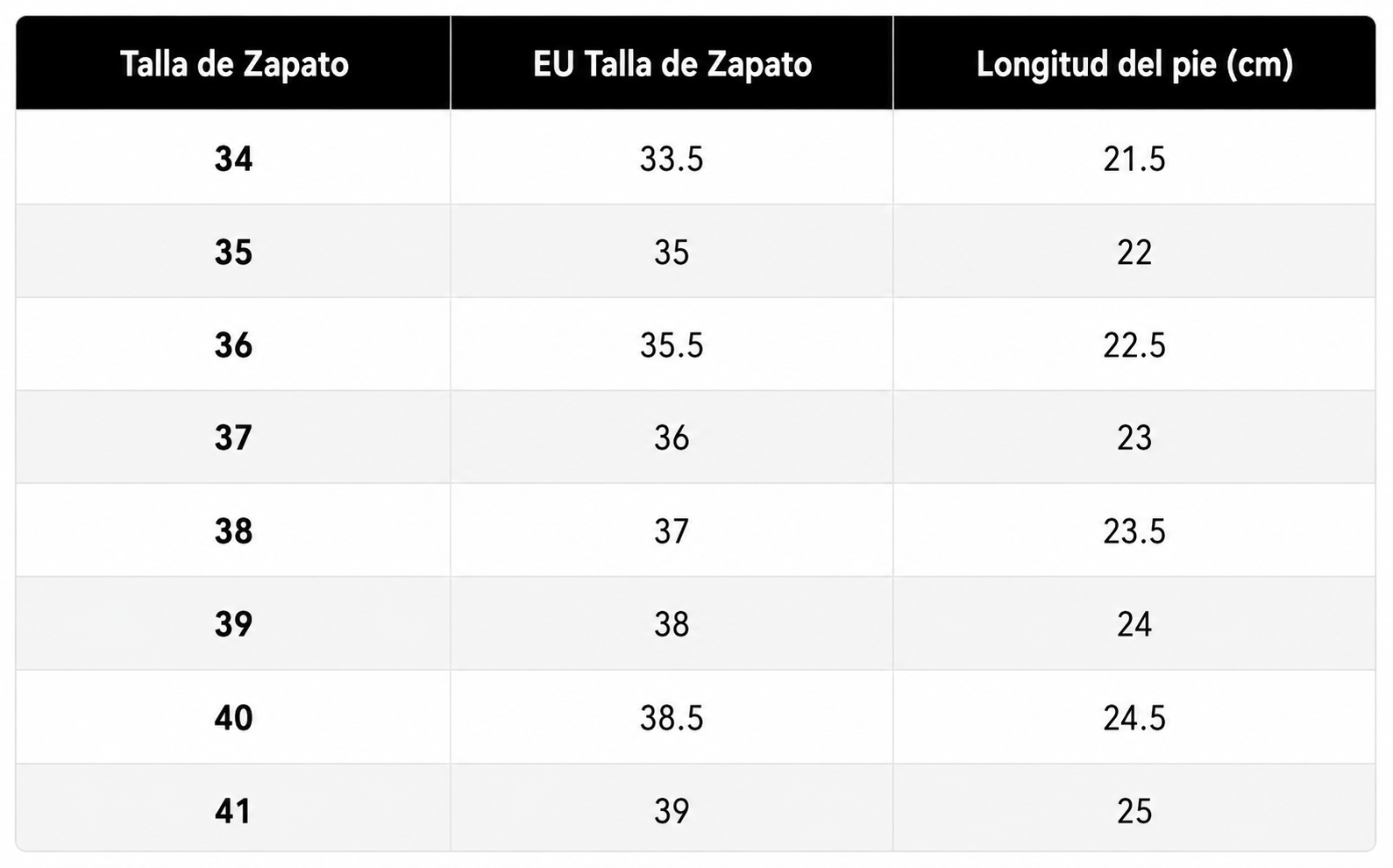Image resolution: width=1393 pixels, height=868 pixels.
Task: Select shoe size 36 cell
Action: click(x=233, y=345)
